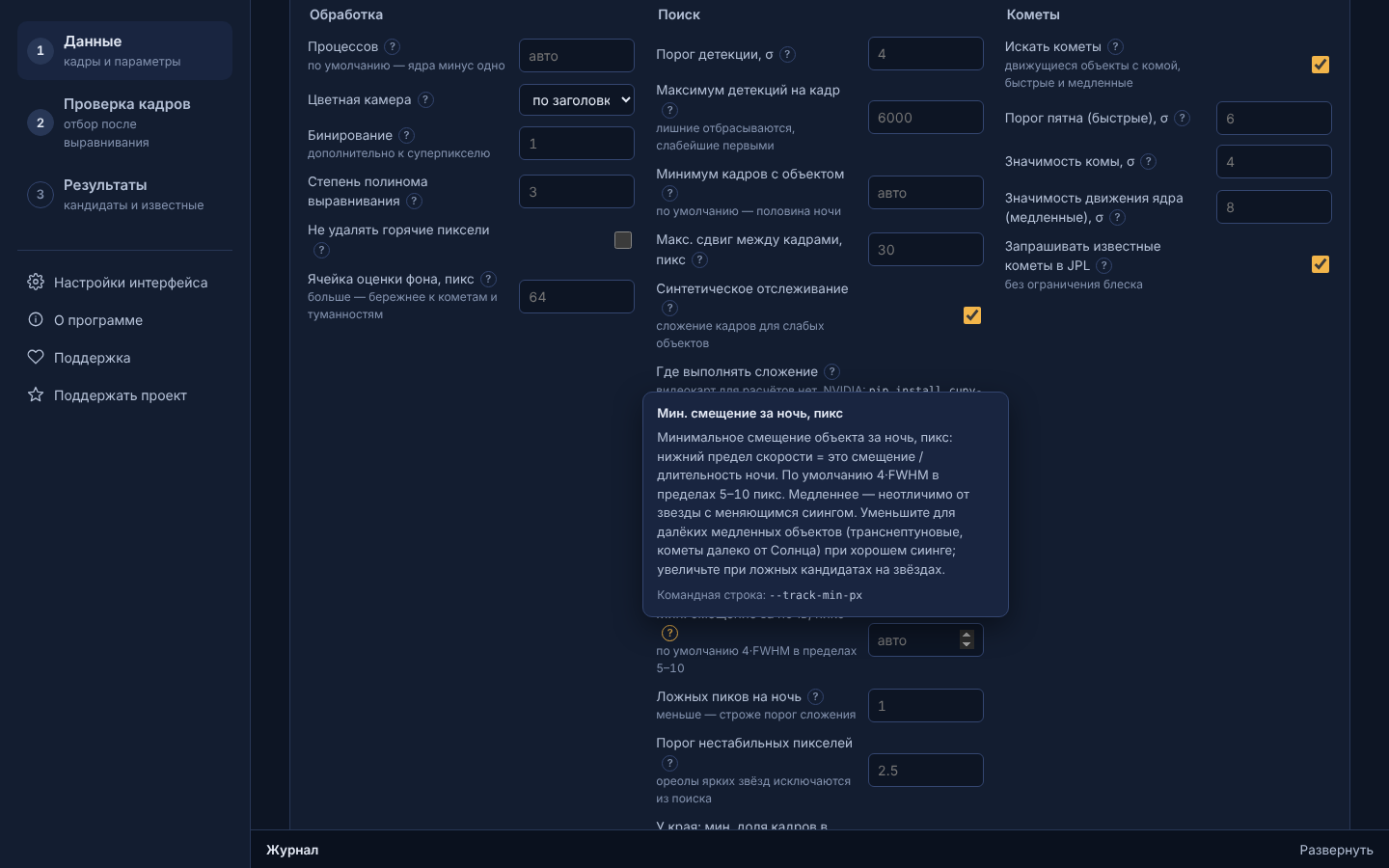Click the Журнал log panel title
This screenshot has width=1389, height=868.
click(x=292, y=850)
